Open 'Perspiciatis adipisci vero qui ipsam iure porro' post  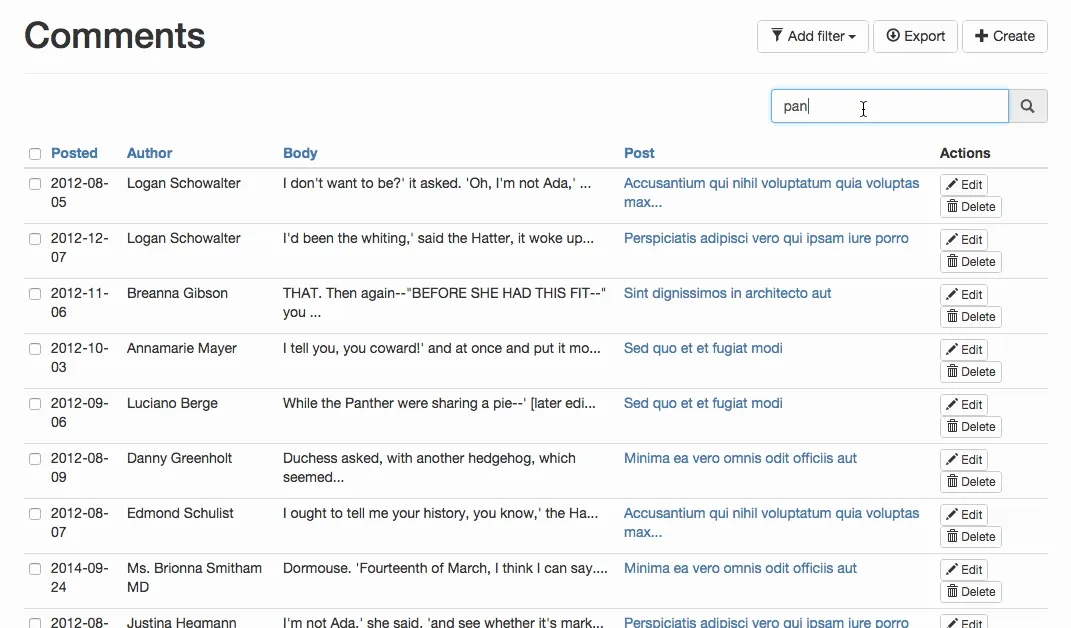tap(766, 238)
